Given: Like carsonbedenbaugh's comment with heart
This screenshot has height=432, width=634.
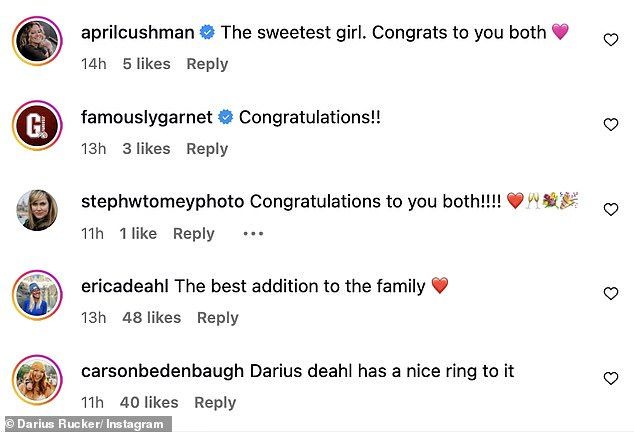Looking at the screenshot, I should tap(611, 379).
